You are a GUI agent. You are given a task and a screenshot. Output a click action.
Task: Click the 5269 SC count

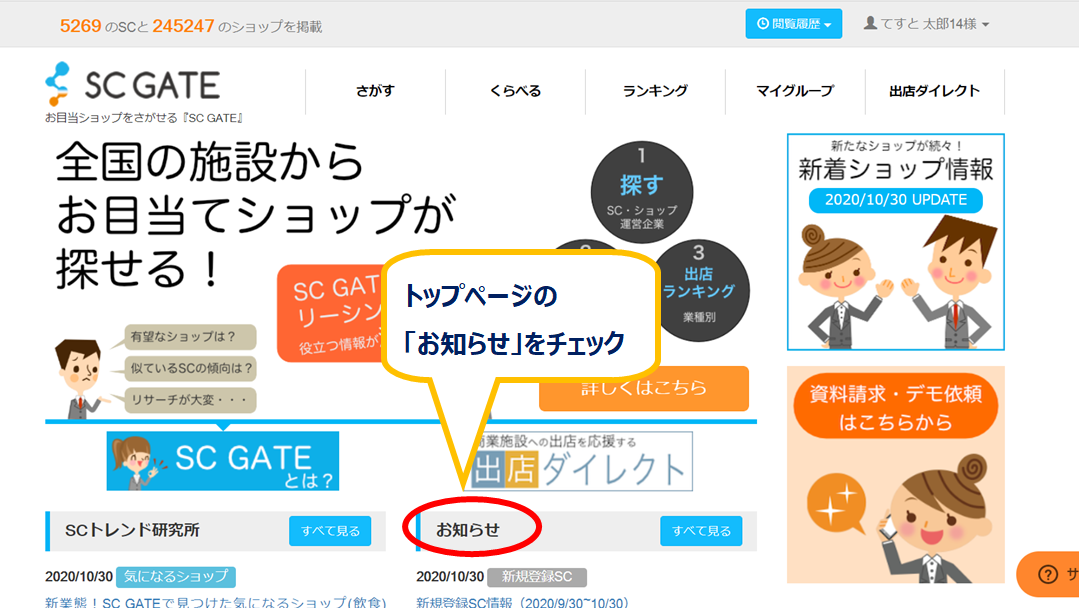81,26
